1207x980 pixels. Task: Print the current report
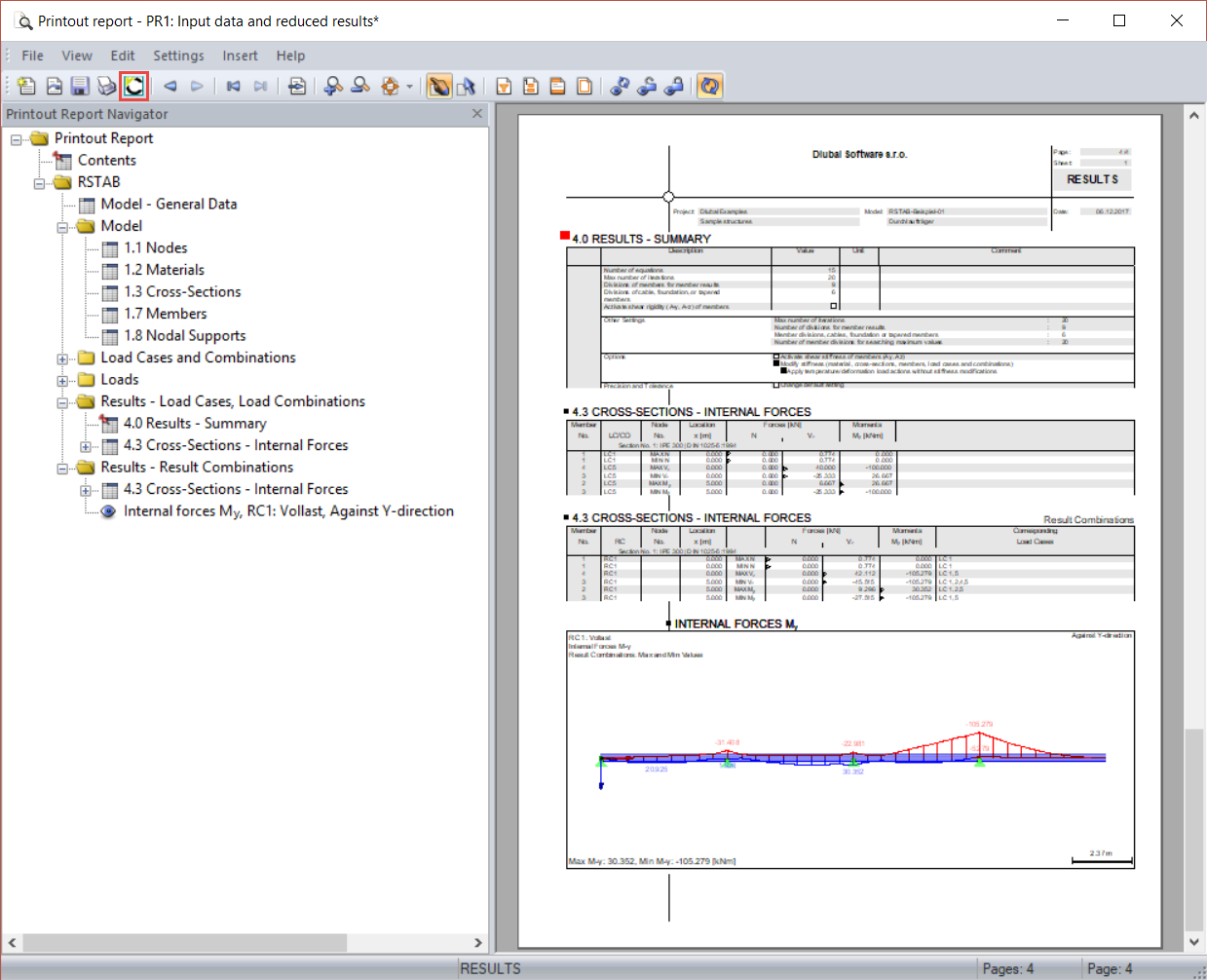tap(106, 86)
